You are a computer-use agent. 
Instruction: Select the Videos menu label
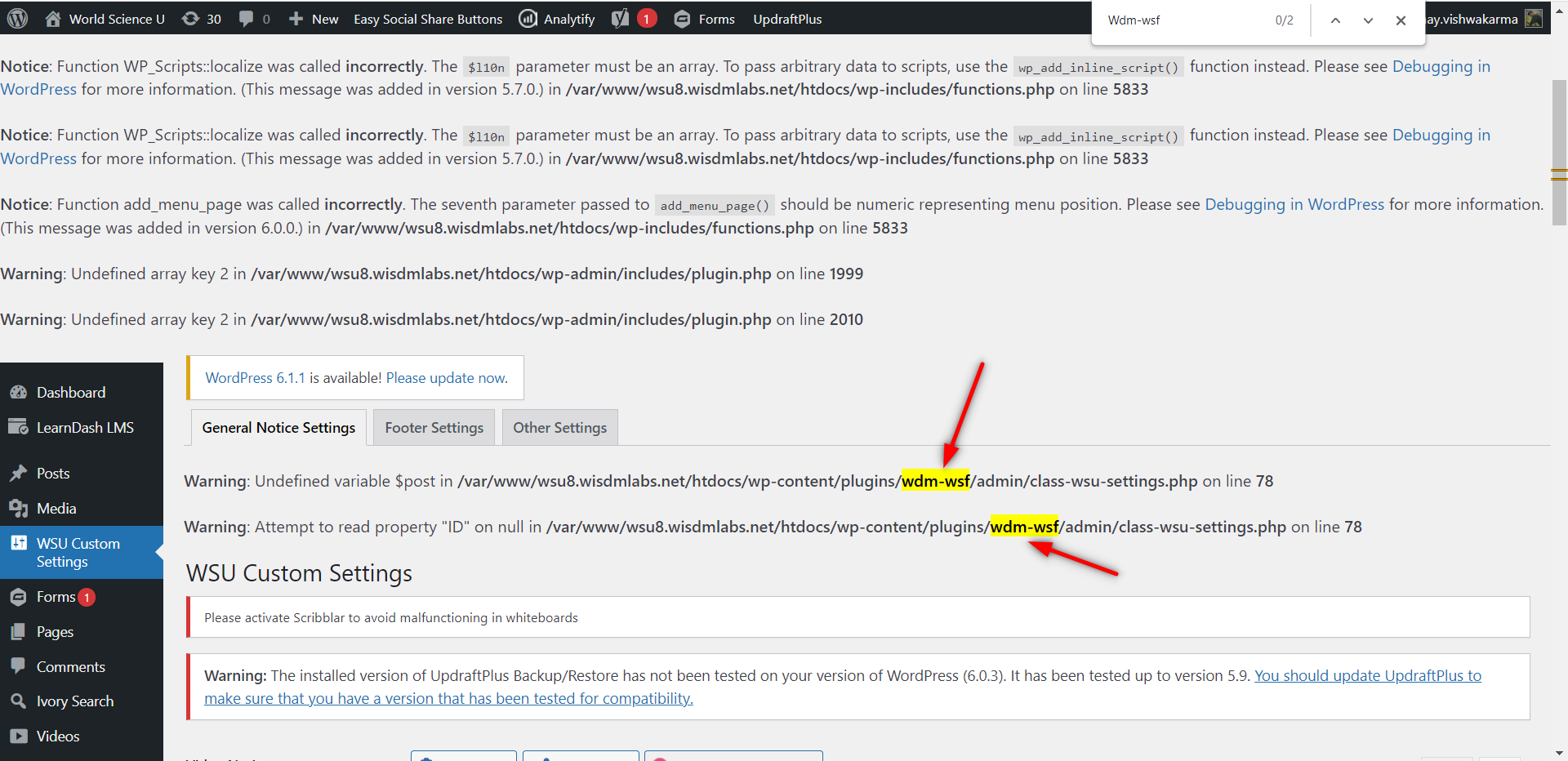point(58,737)
